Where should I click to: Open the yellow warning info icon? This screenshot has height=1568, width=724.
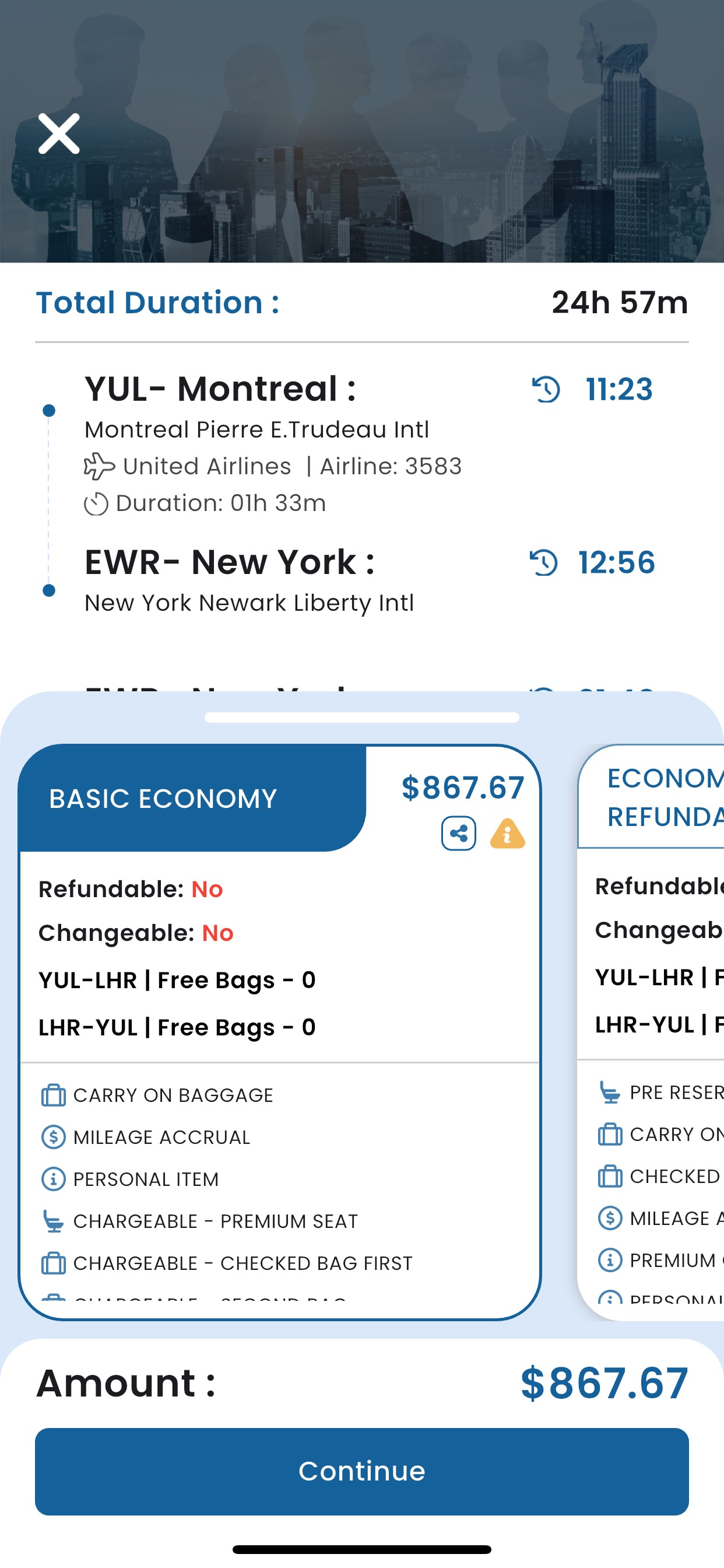pos(507,834)
